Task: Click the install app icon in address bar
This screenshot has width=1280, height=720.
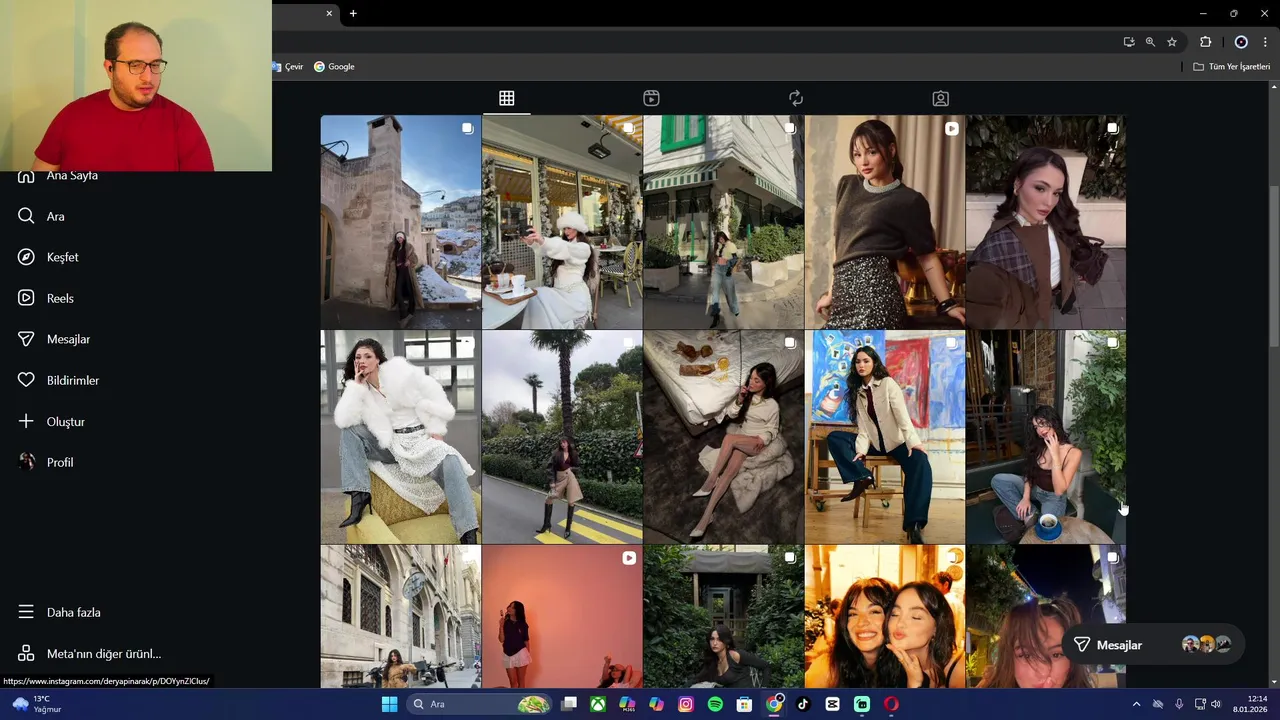Action: [x=1129, y=42]
